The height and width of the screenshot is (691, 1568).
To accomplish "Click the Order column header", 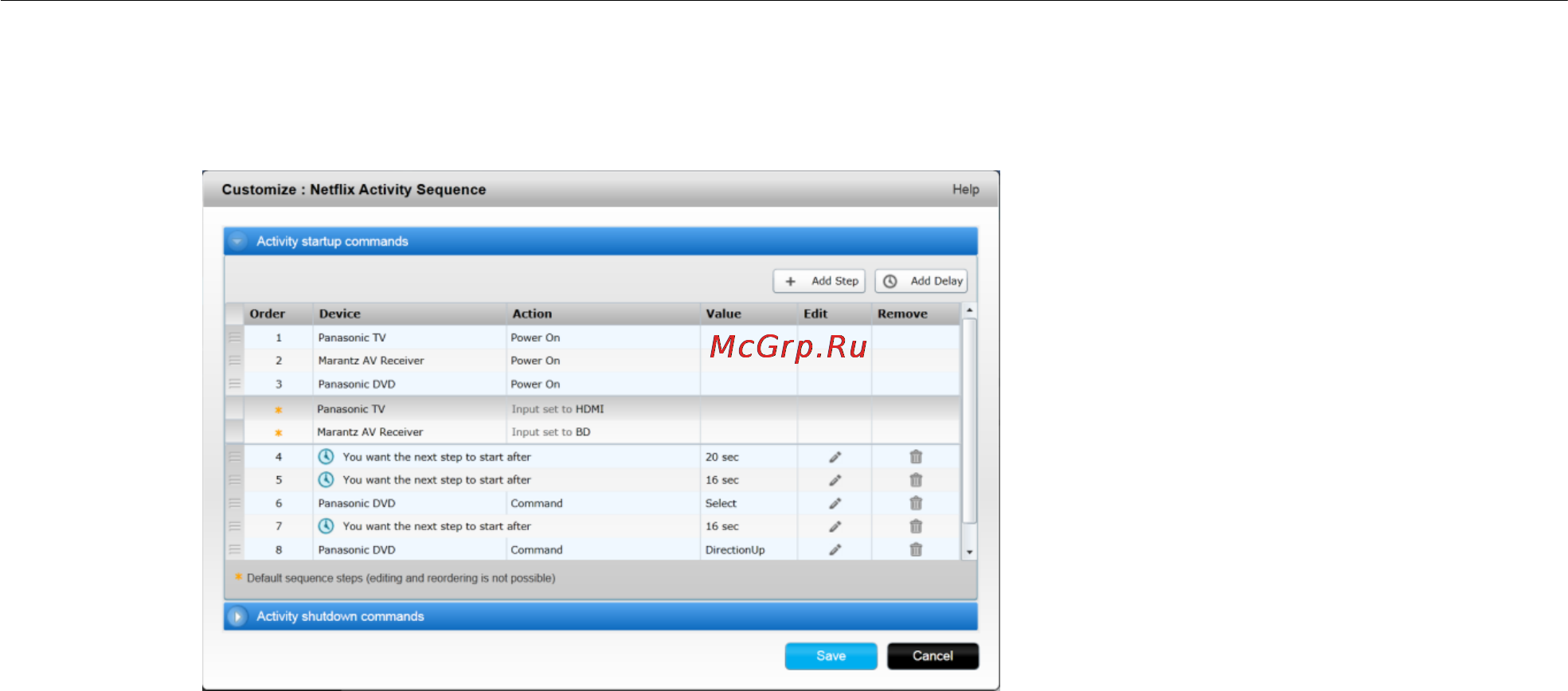I will [x=268, y=314].
